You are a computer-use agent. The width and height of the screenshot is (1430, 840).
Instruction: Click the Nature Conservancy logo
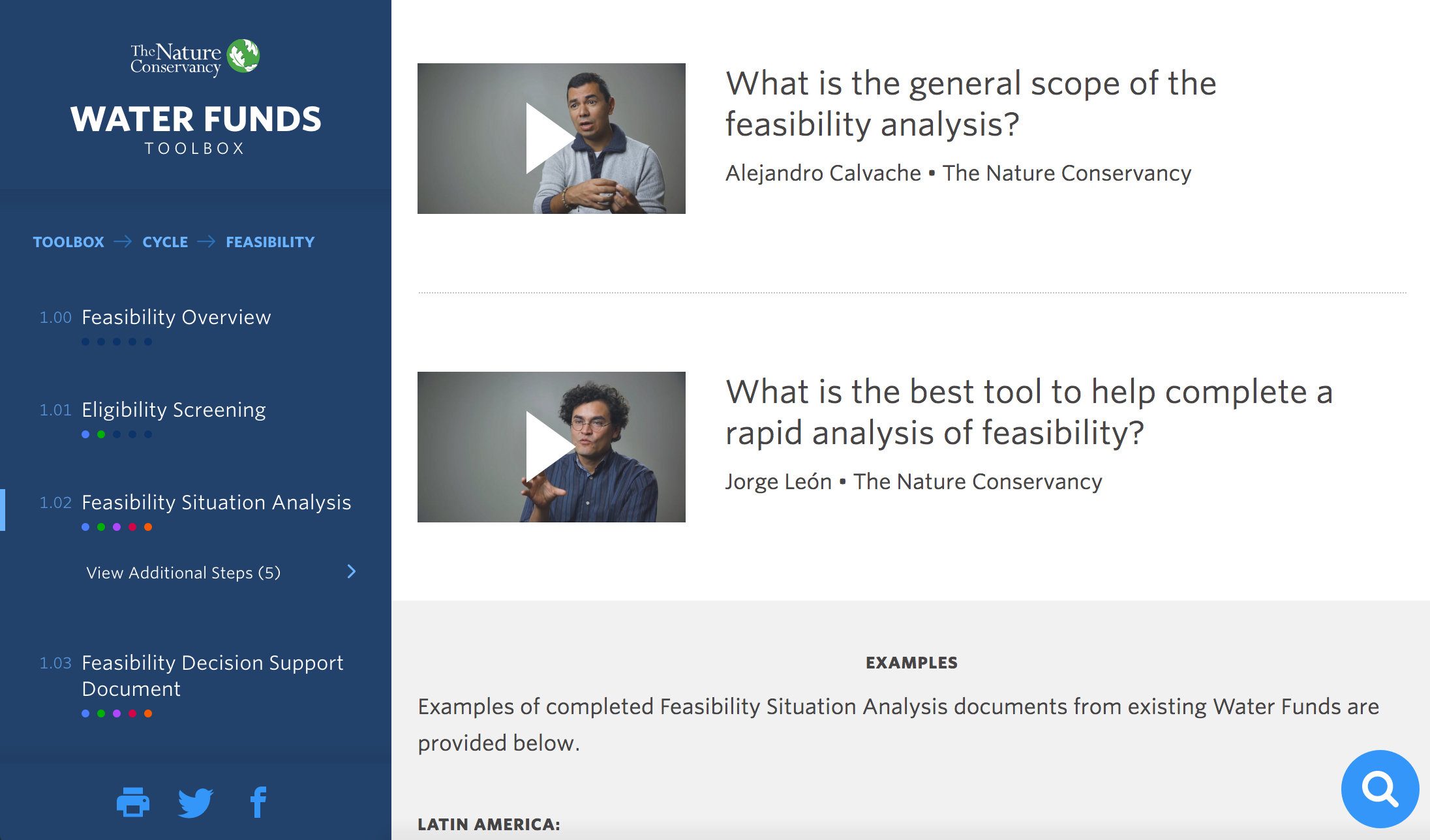[x=195, y=57]
